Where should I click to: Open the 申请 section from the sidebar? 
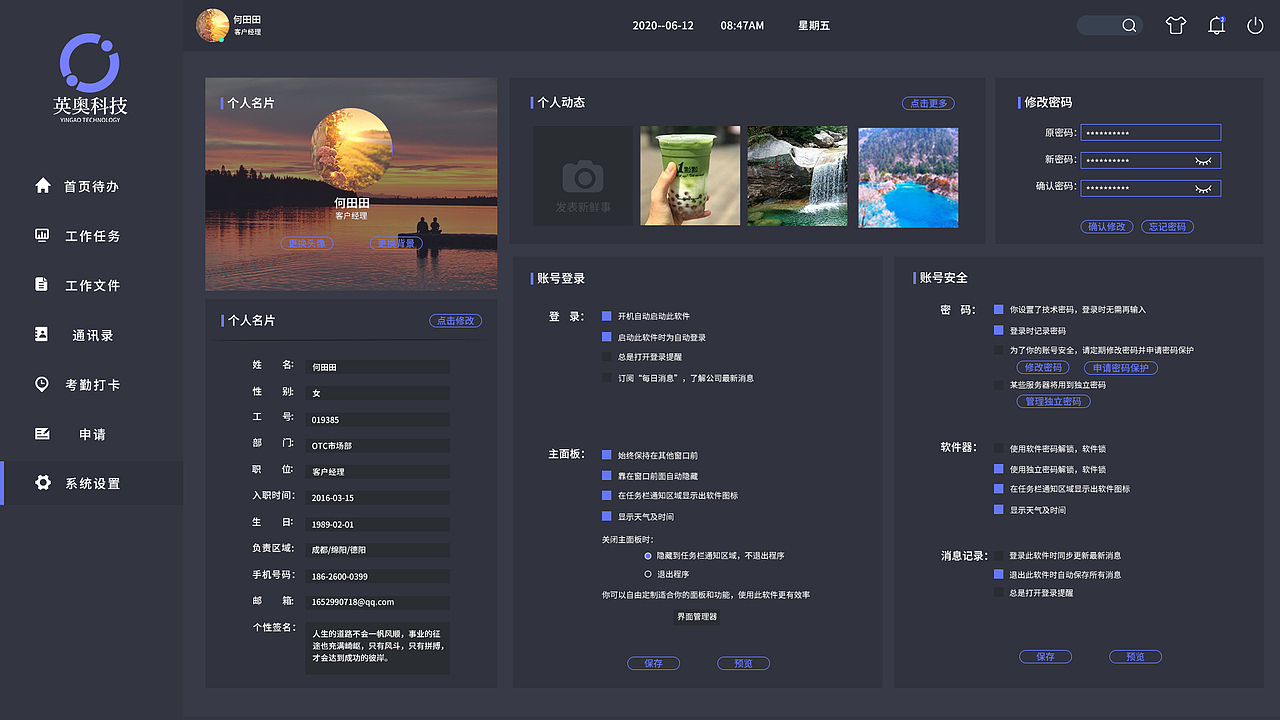tap(42, 433)
